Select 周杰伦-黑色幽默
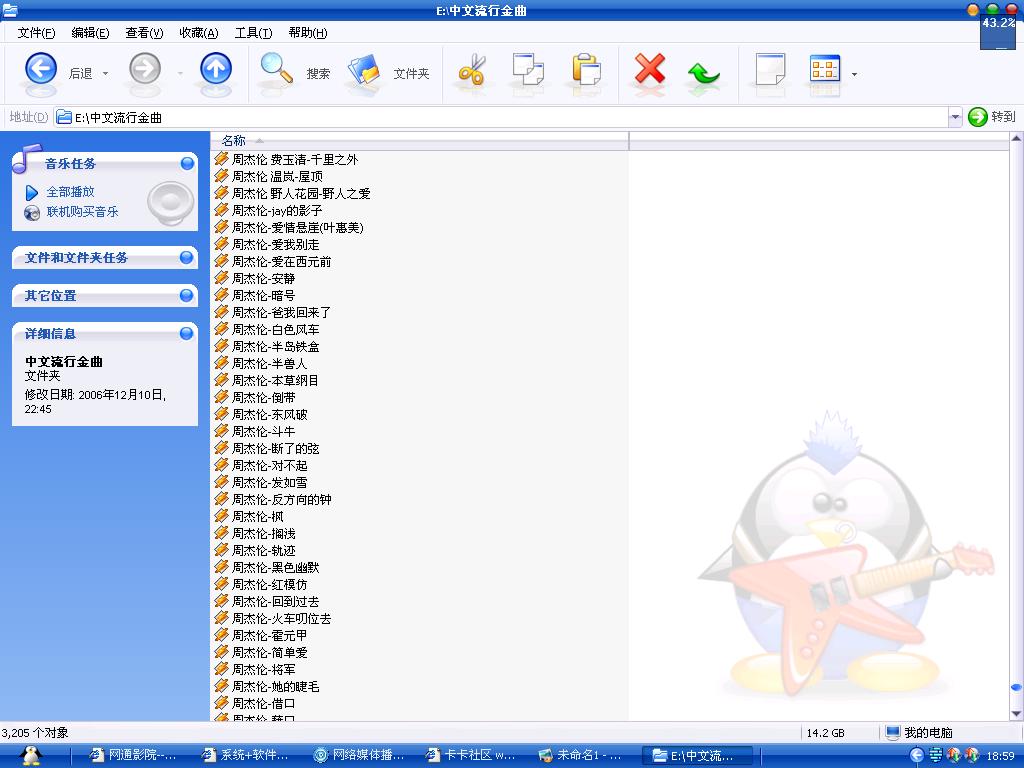1024x768 pixels. pyautogui.click(x=276, y=567)
